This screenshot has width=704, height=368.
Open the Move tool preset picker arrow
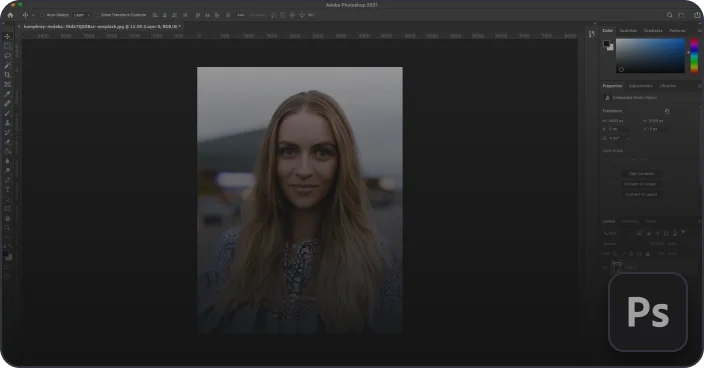pos(33,15)
